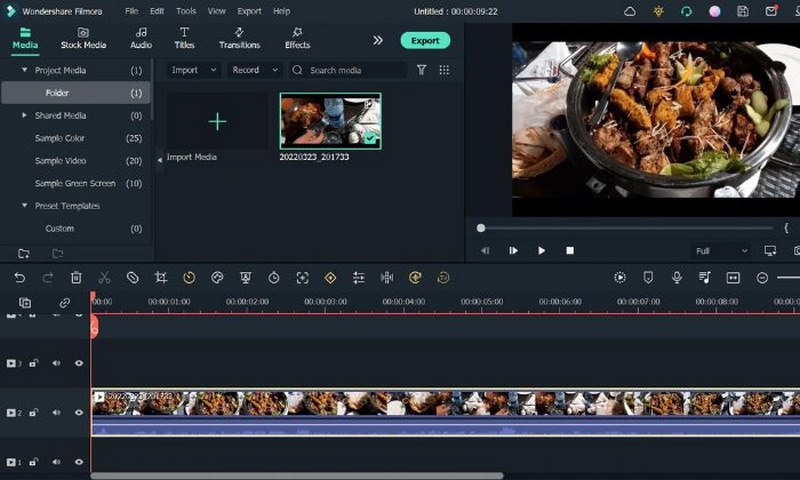Open the duration stopwatch icon

coord(274,277)
